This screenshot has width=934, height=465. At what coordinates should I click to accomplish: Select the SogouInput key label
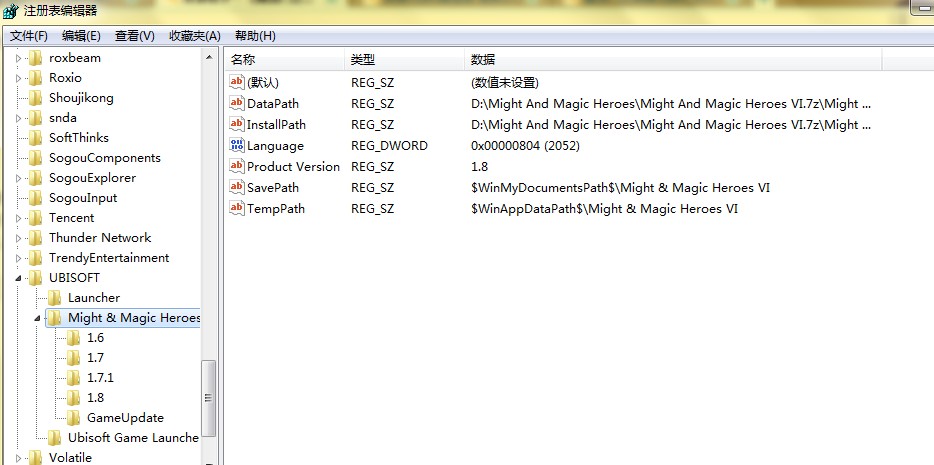[x=83, y=198]
